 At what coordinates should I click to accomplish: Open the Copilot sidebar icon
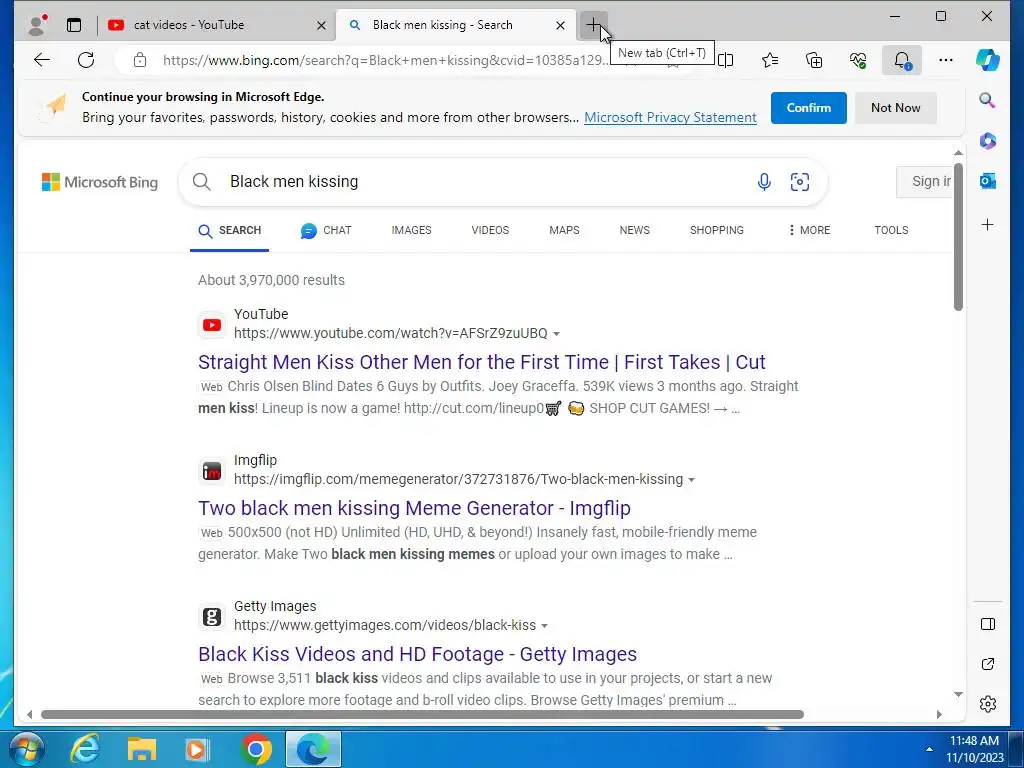click(987, 60)
